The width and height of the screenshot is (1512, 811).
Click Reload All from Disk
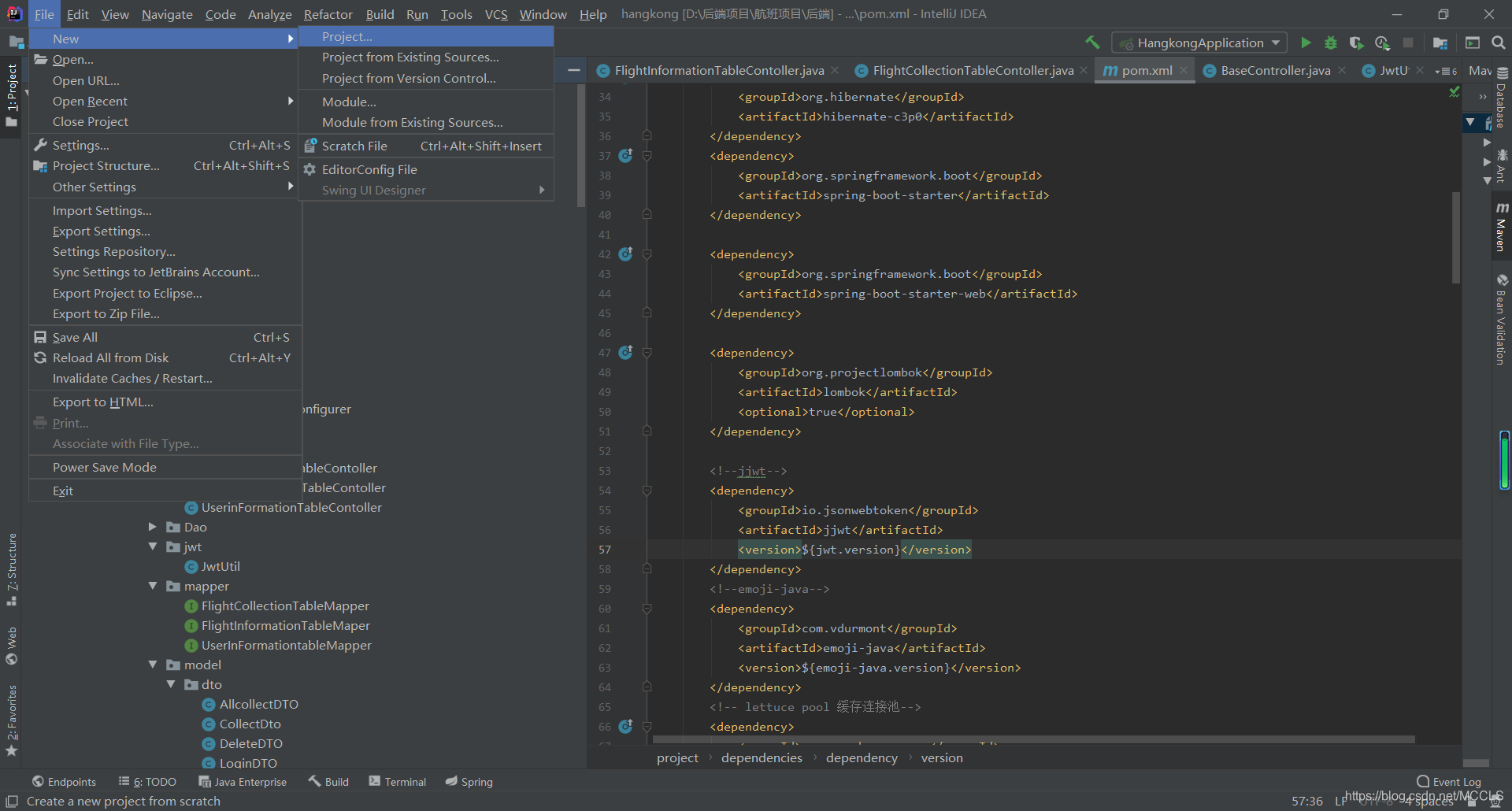[x=165, y=358]
